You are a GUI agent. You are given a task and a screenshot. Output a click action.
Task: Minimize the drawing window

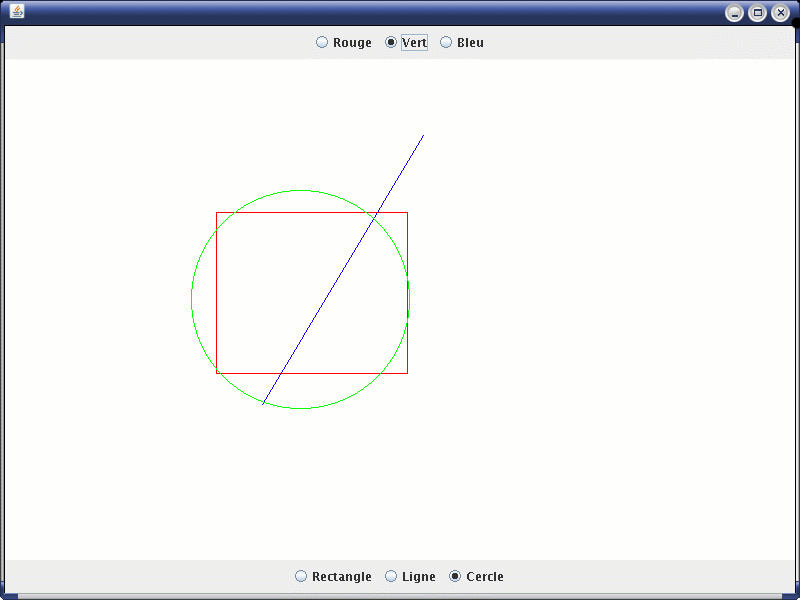[734, 13]
